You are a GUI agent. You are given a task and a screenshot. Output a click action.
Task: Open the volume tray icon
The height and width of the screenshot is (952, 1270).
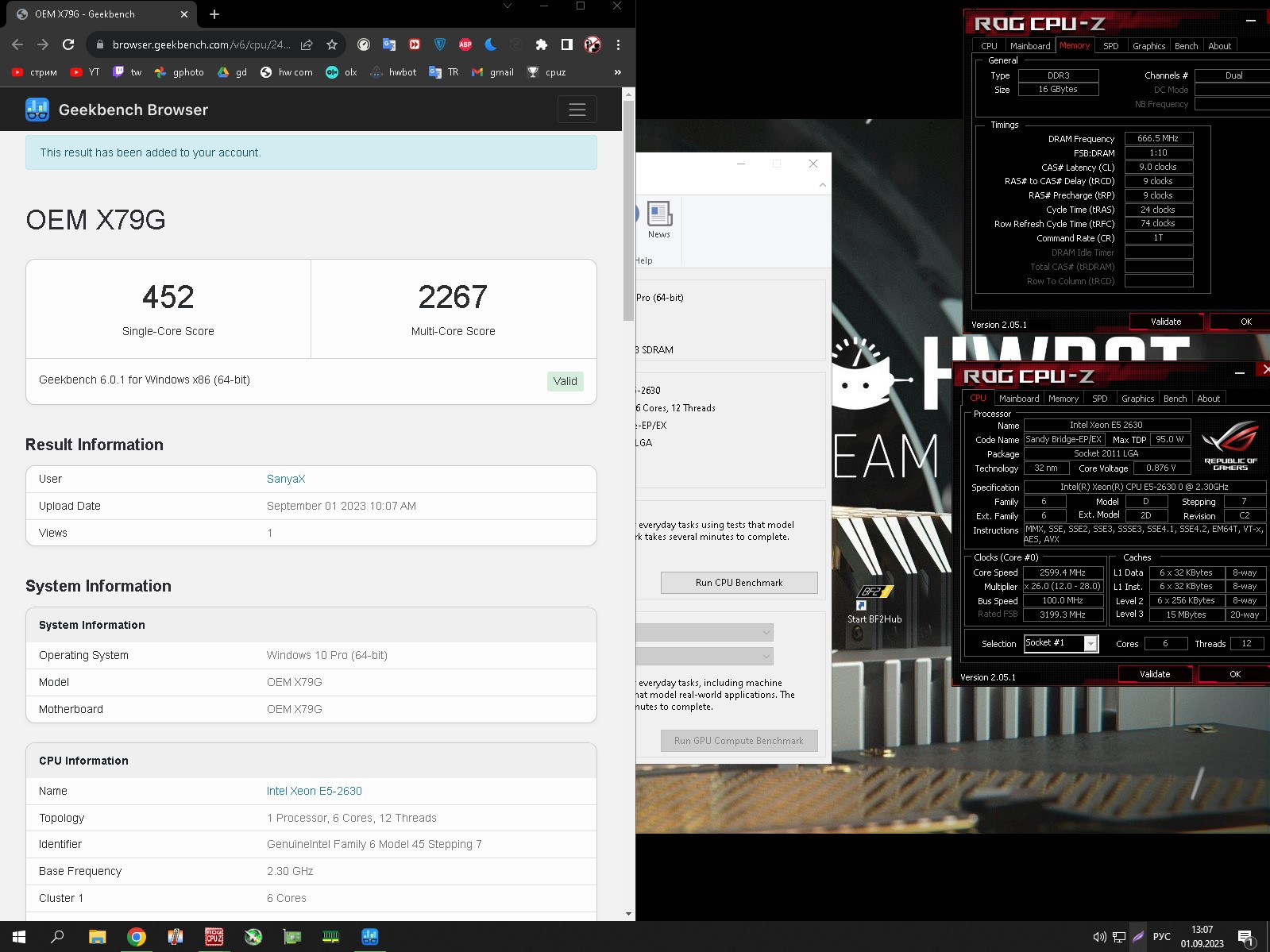[x=1100, y=937]
